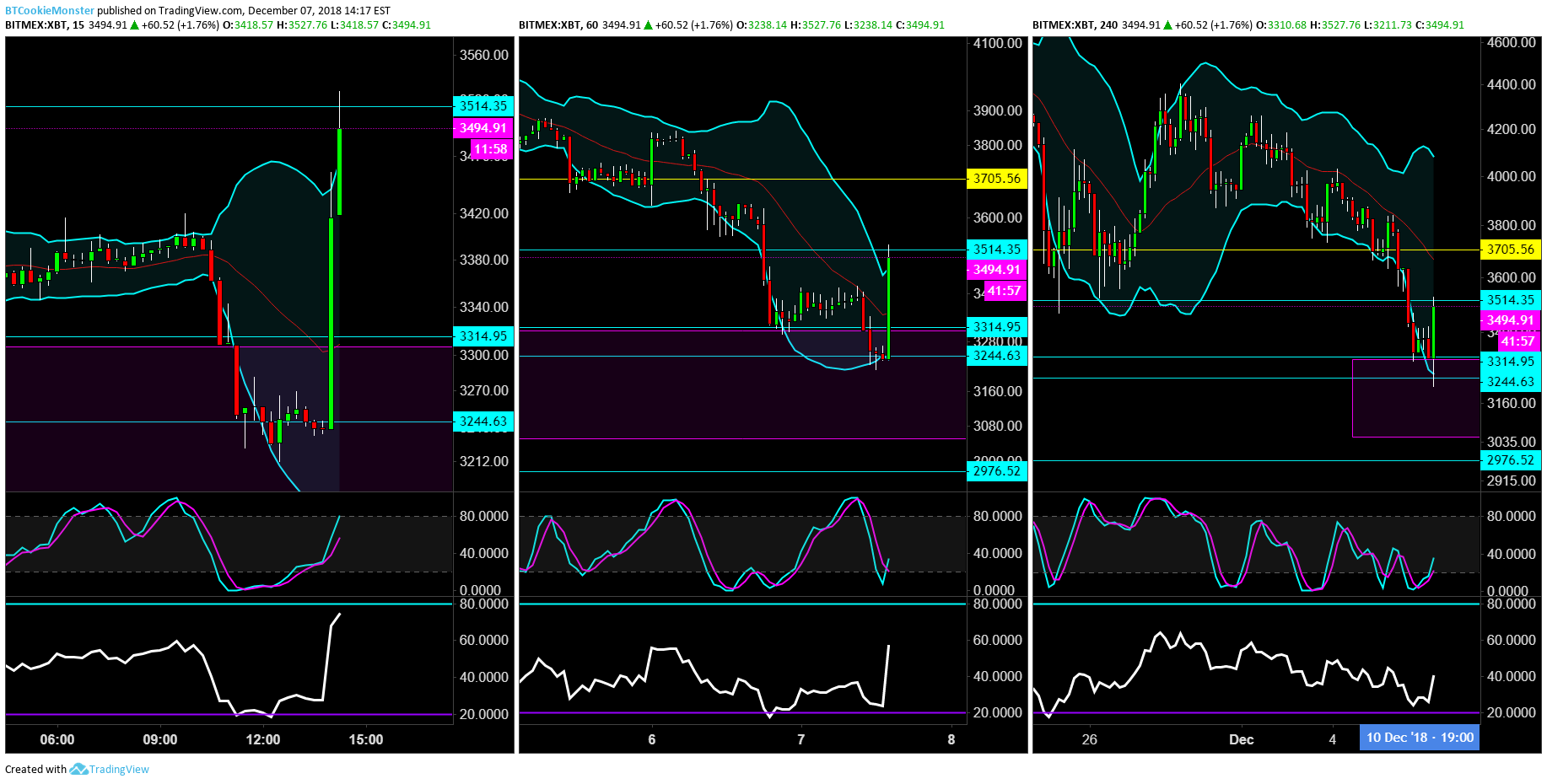Click cyan 3244.63 label on the 60-minute chart
Viewport: 1547px width, 784px height.
[997, 356]
